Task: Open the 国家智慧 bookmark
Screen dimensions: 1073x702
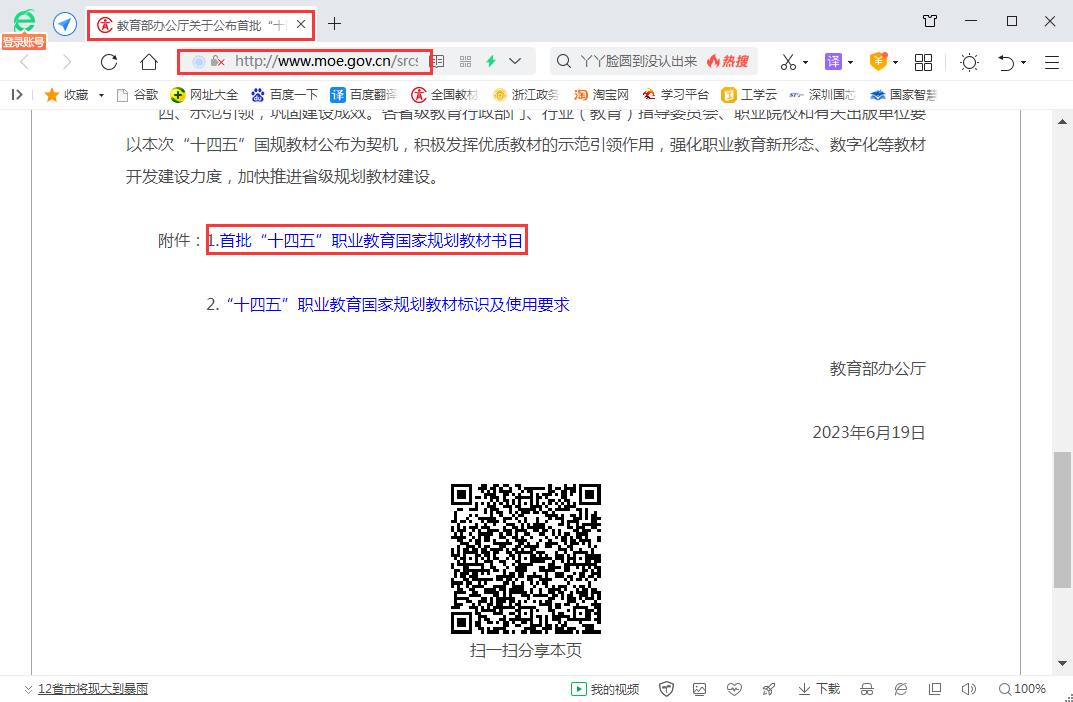Action: tap(903, 95)
